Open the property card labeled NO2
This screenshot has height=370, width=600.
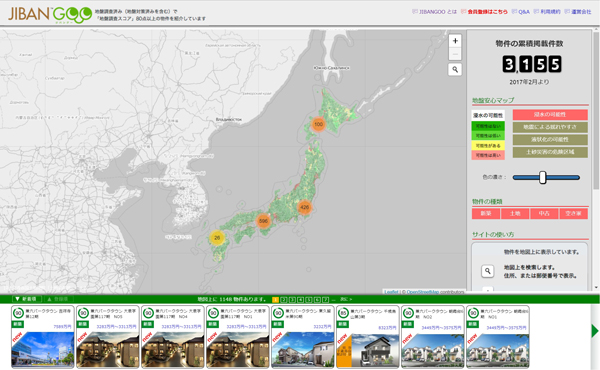[x=433, y=337]
